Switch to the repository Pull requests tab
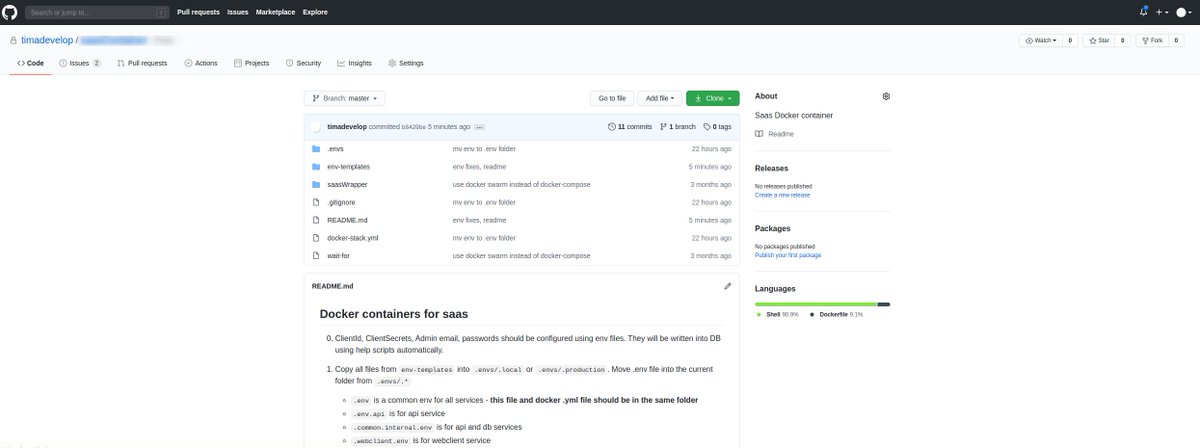 click(x=142, y=63)
